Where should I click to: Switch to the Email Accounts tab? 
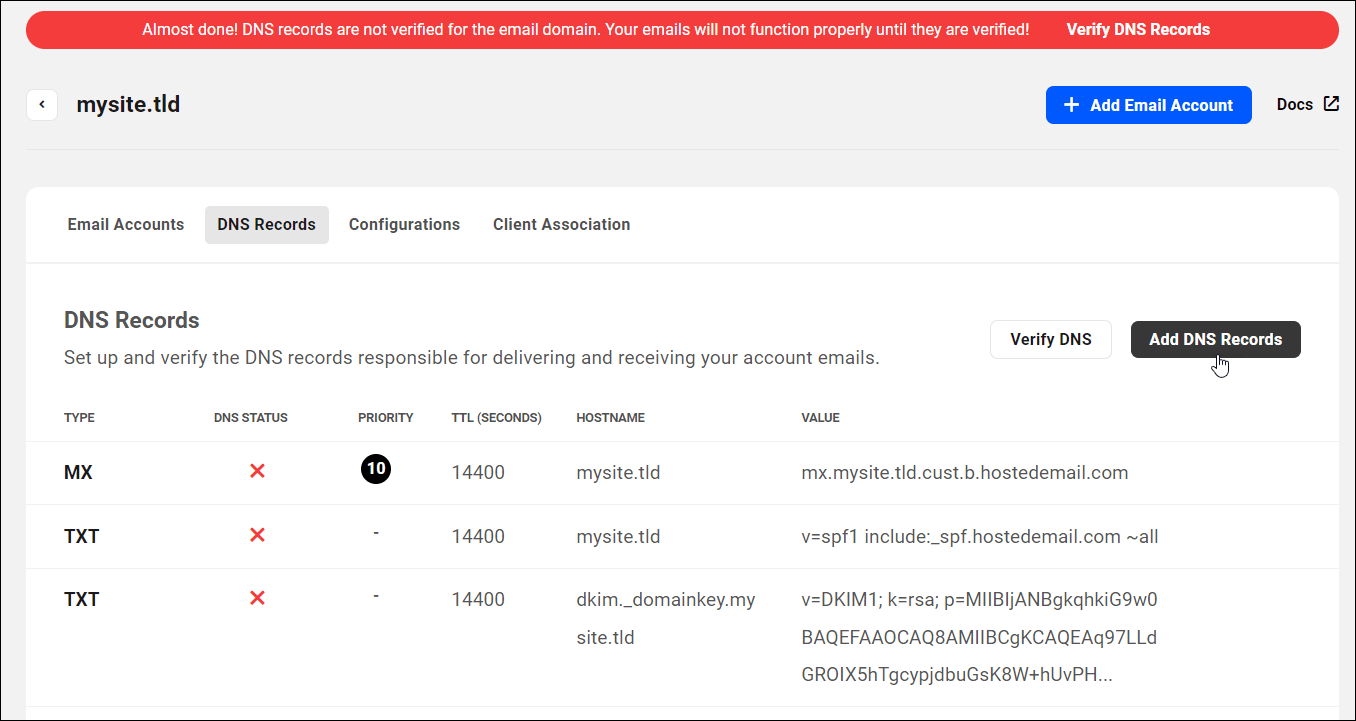pos(125,224)
